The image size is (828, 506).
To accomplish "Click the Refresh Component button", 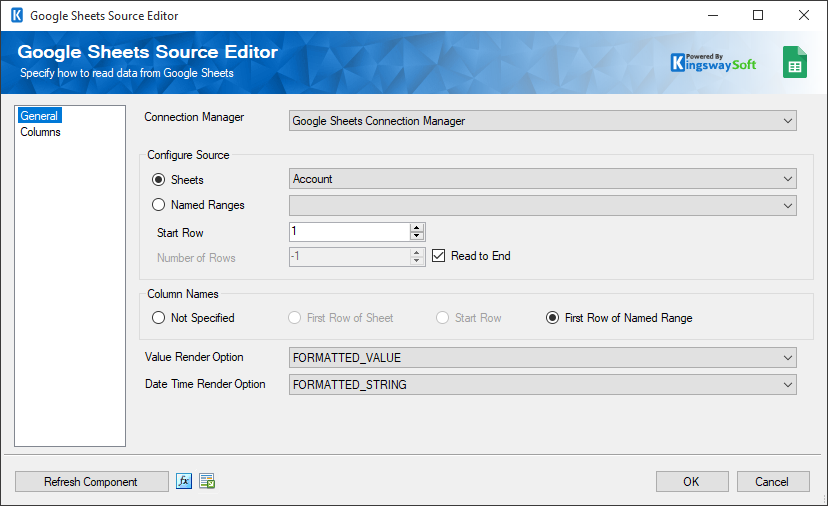I will coord(91,481).
